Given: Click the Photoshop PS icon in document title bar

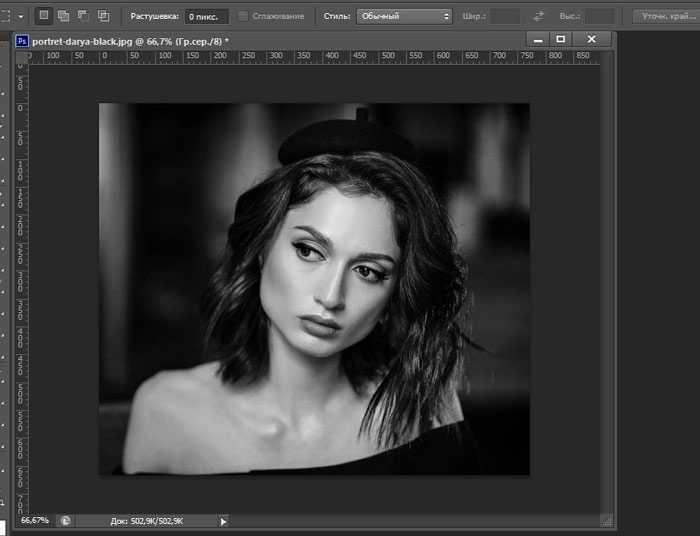Looking at the screenshot, I should pos(22,40).
